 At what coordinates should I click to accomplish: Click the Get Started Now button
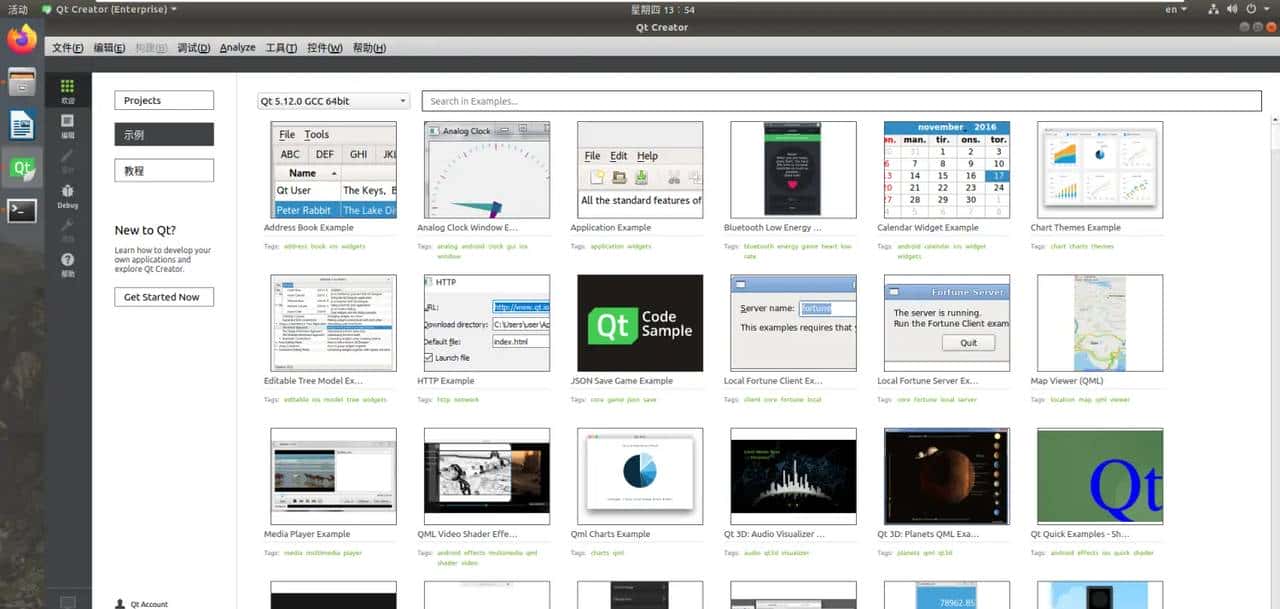click(x=163, y=297)
